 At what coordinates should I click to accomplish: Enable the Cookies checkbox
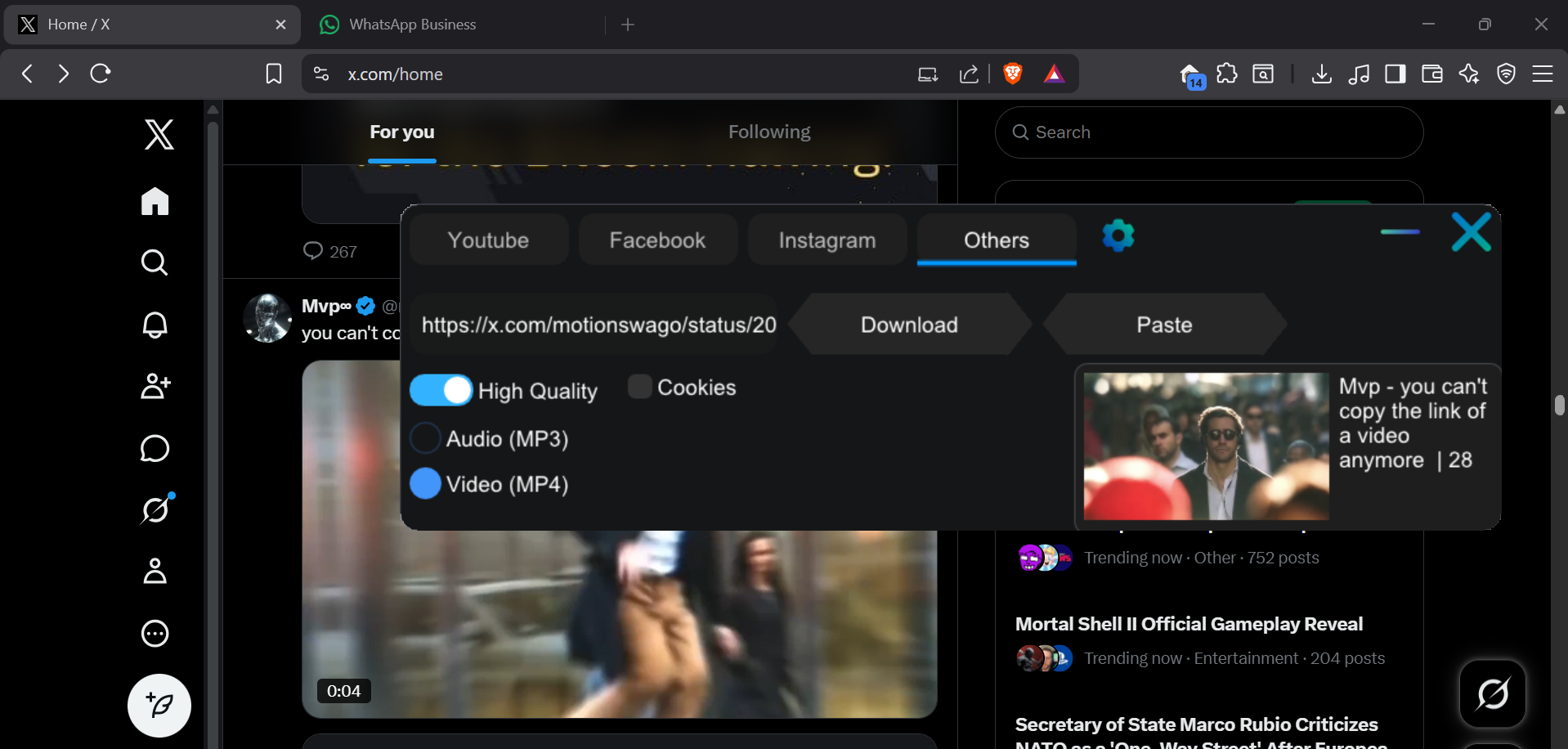pos(638,386)
